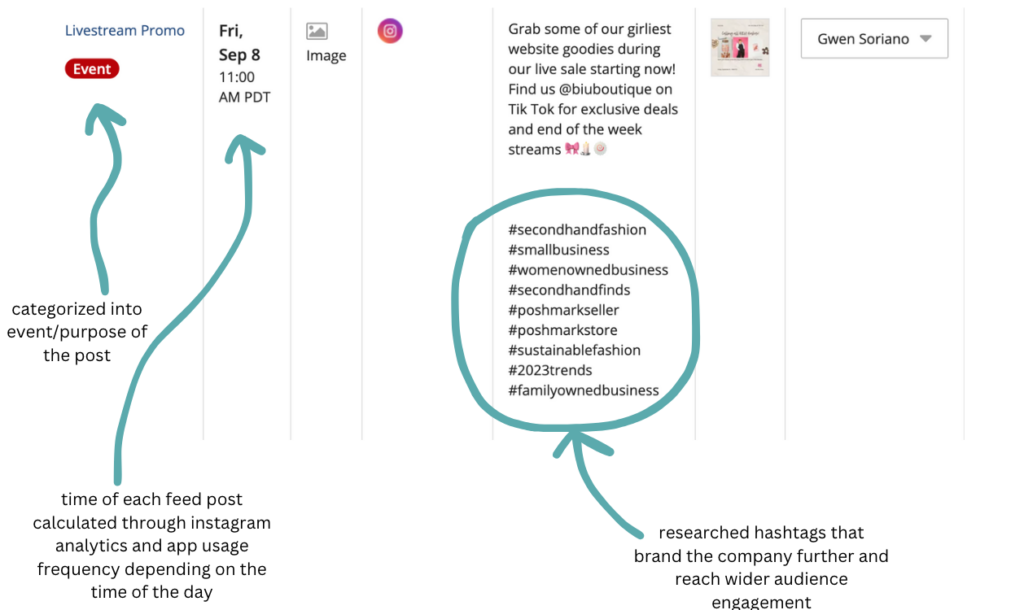This screenshot has height=610, width=1024.
Task: Click the #sustainablefashion hashtag
Action: click(x=574, y=350)
